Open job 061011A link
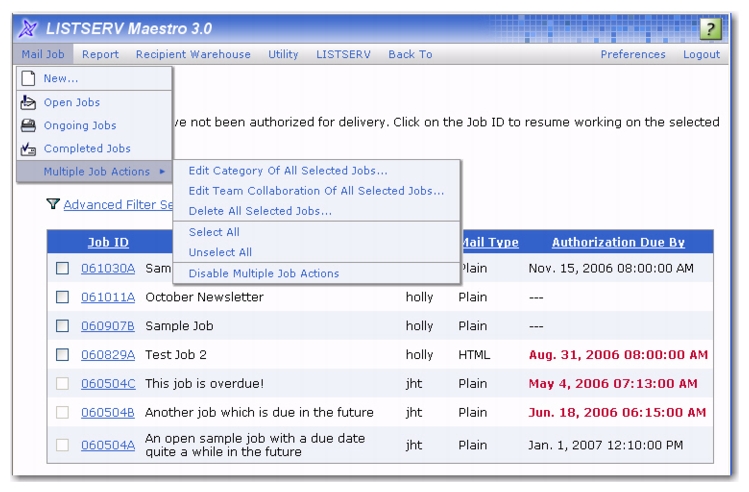 pyautogui.click(x=108, y=297)
